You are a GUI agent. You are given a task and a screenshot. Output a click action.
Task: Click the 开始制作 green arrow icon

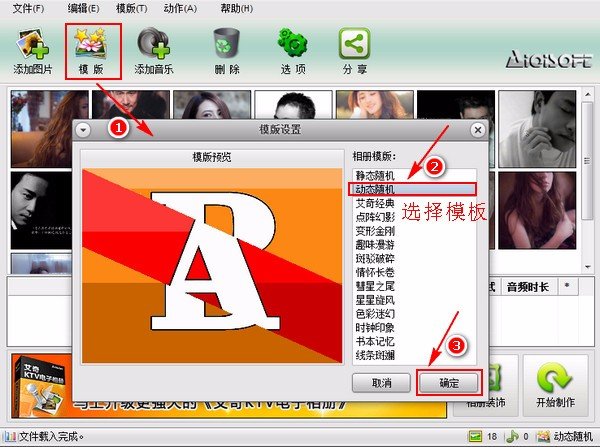click(x=554, y=378)
